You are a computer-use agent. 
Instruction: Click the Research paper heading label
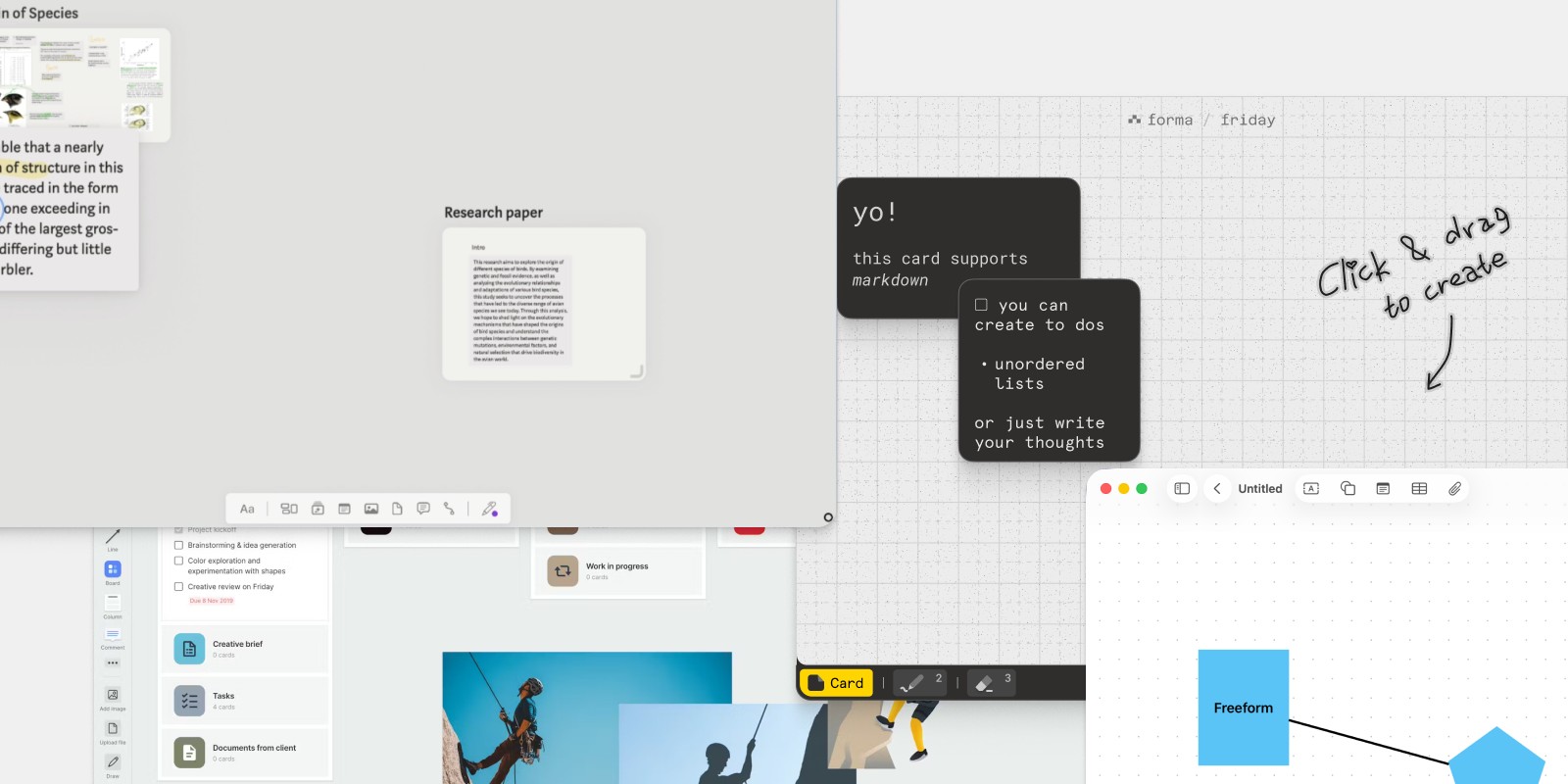[493, 213]
